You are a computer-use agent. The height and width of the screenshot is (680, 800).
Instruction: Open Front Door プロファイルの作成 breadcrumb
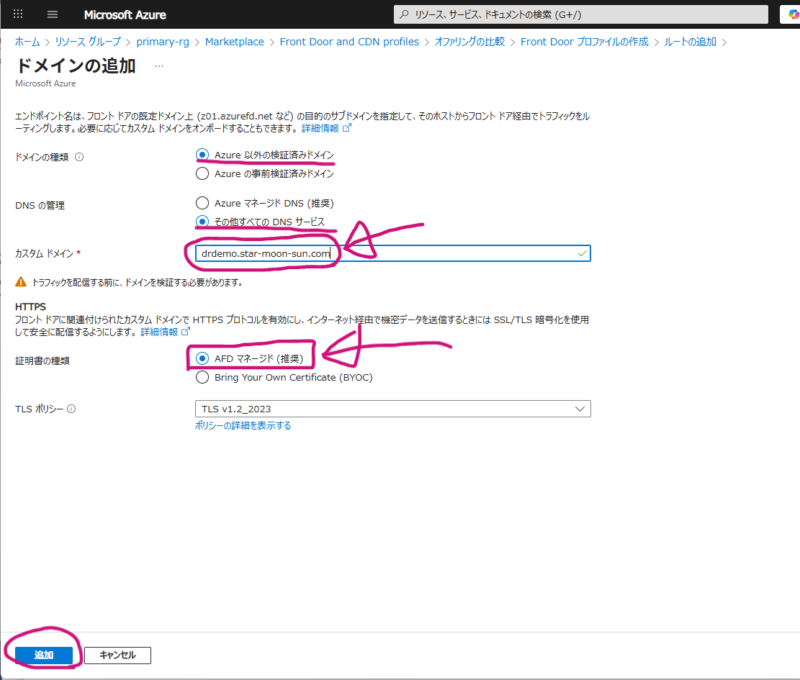point(584,42)
